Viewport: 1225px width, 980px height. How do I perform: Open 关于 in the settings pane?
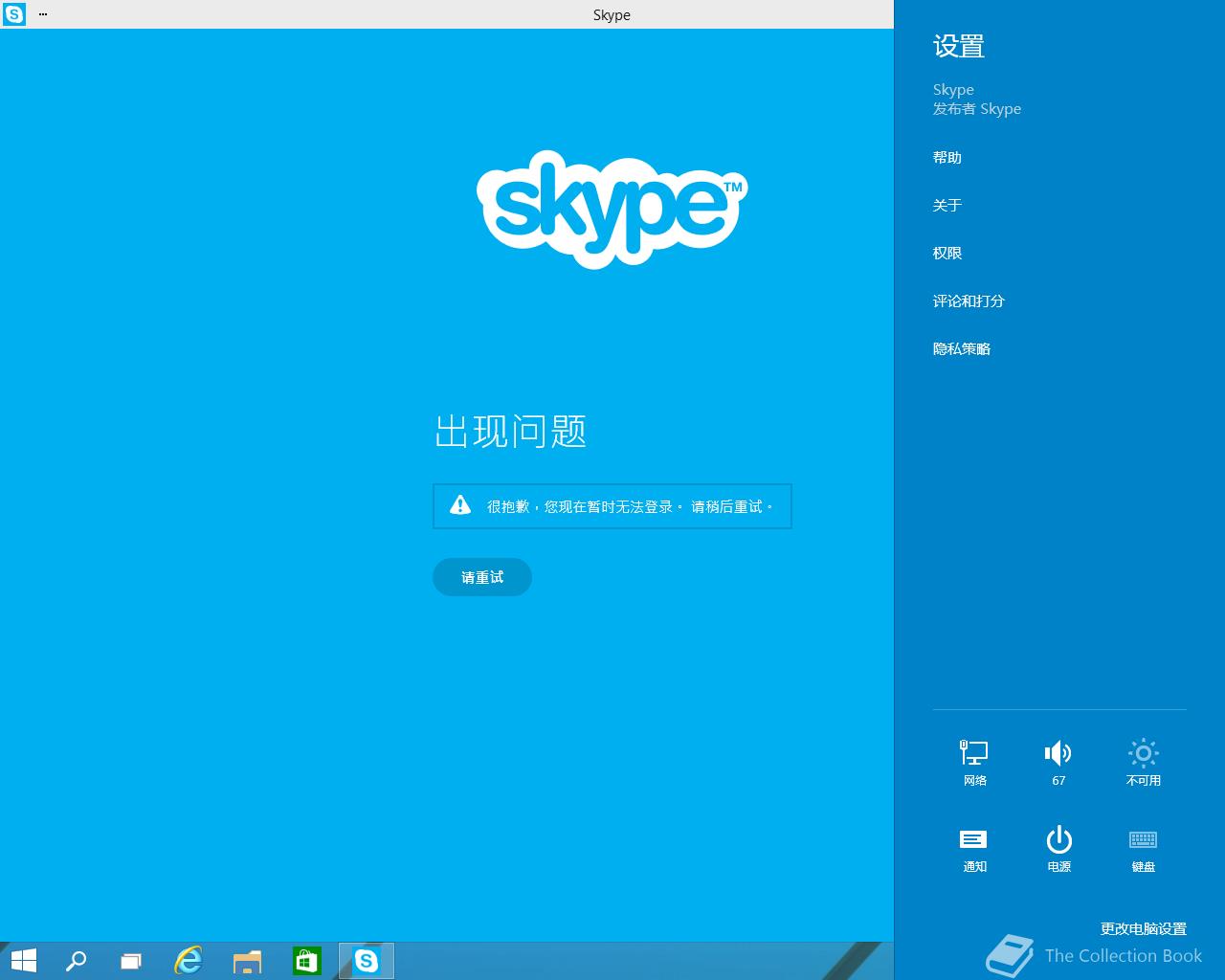(947, 206)
